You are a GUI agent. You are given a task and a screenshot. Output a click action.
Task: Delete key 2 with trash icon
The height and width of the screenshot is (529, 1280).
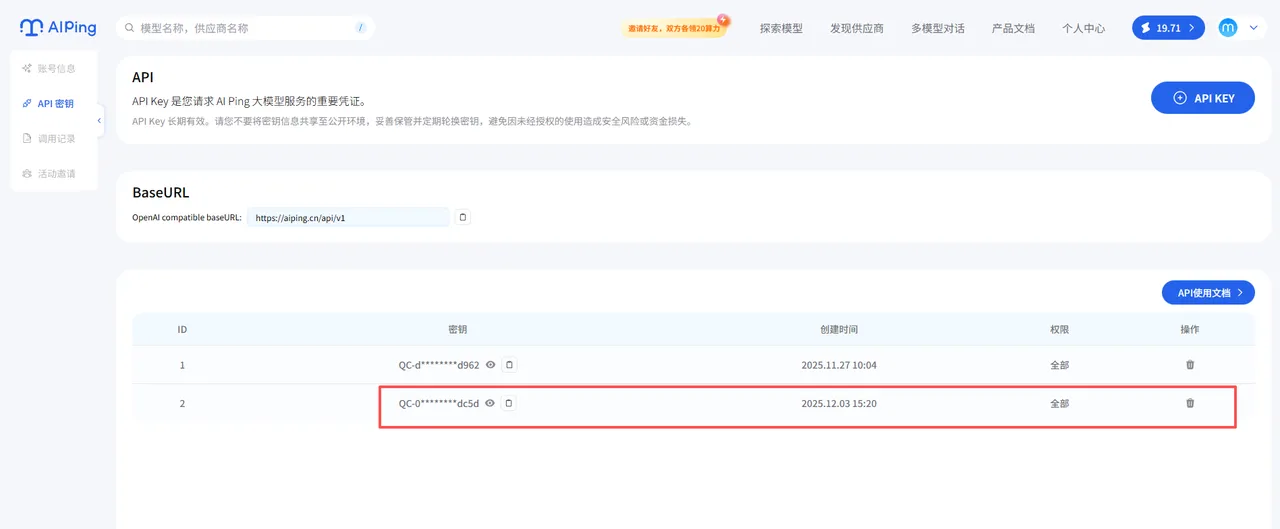[x=1190, y=403]
